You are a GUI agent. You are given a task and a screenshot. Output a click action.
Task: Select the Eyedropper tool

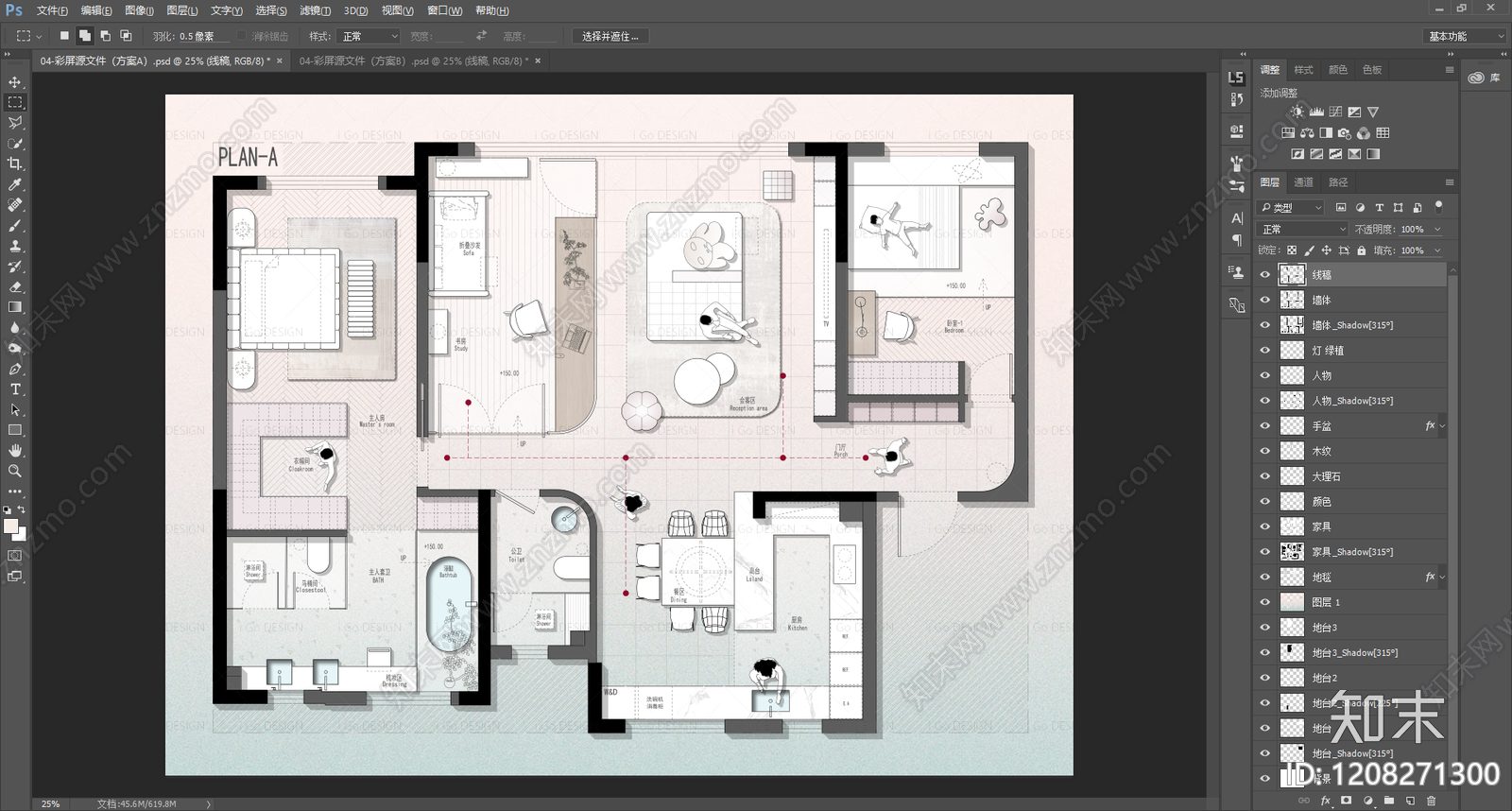(15, 184)
